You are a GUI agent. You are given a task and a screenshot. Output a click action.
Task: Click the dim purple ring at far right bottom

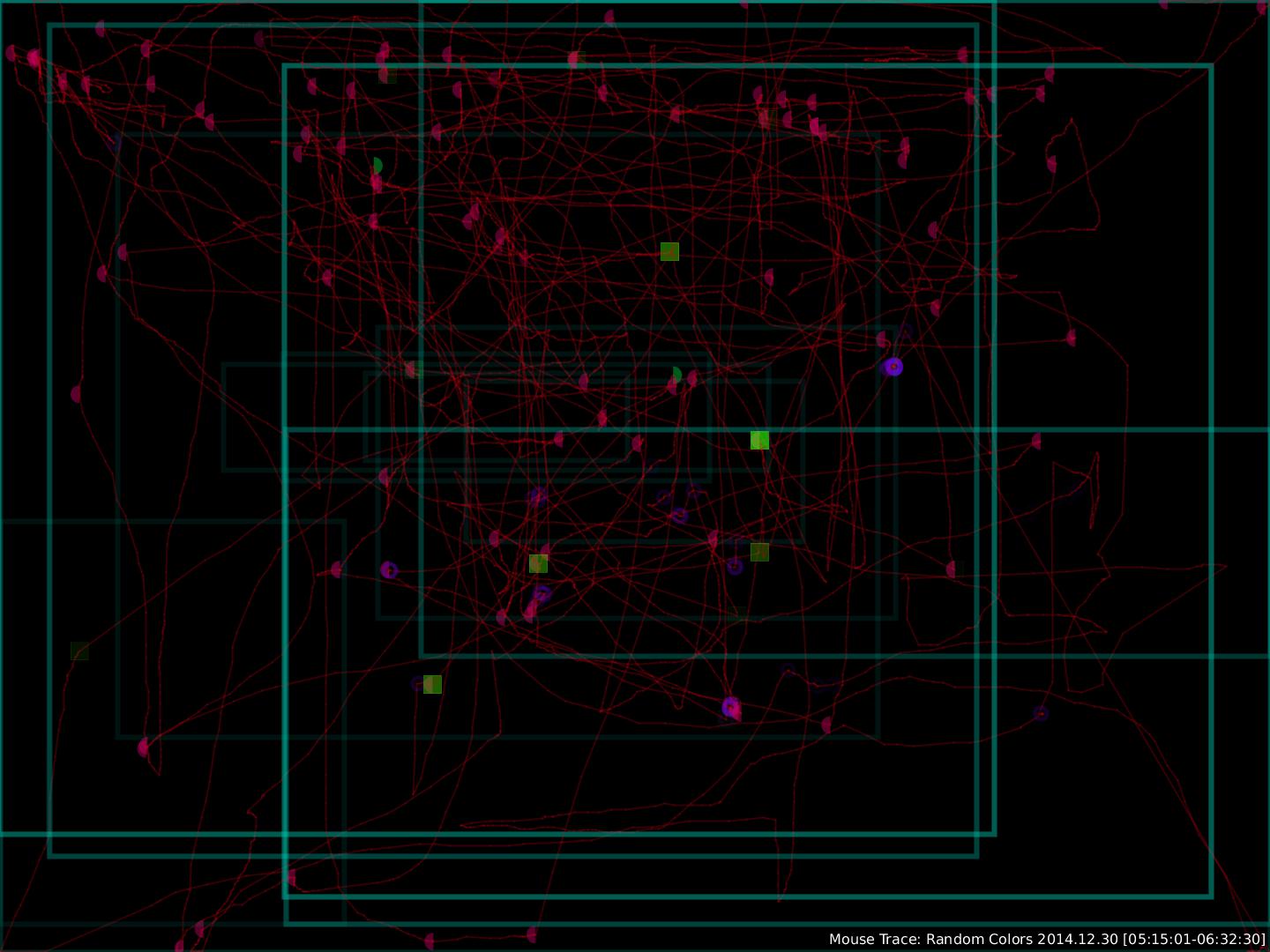tap(1041, 712)
